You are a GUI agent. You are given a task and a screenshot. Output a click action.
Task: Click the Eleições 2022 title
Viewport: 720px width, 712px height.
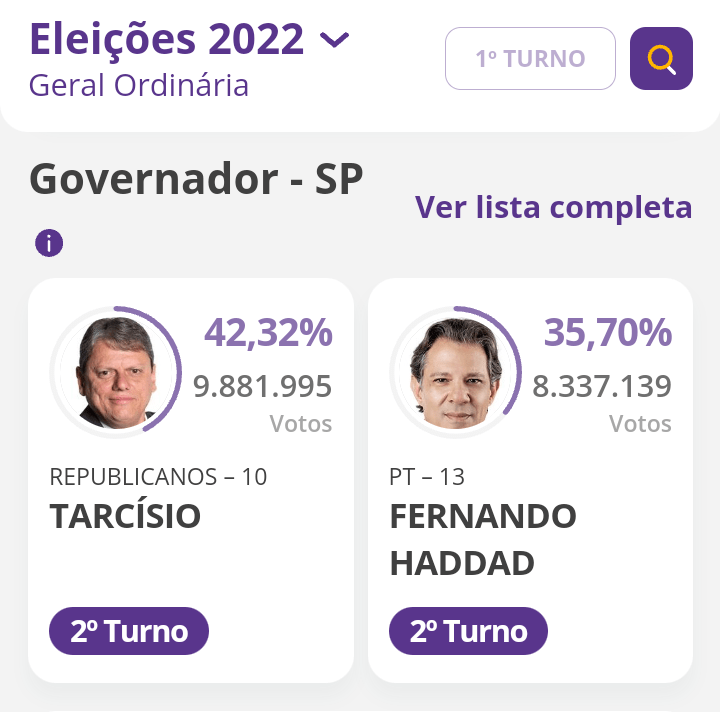167,39
